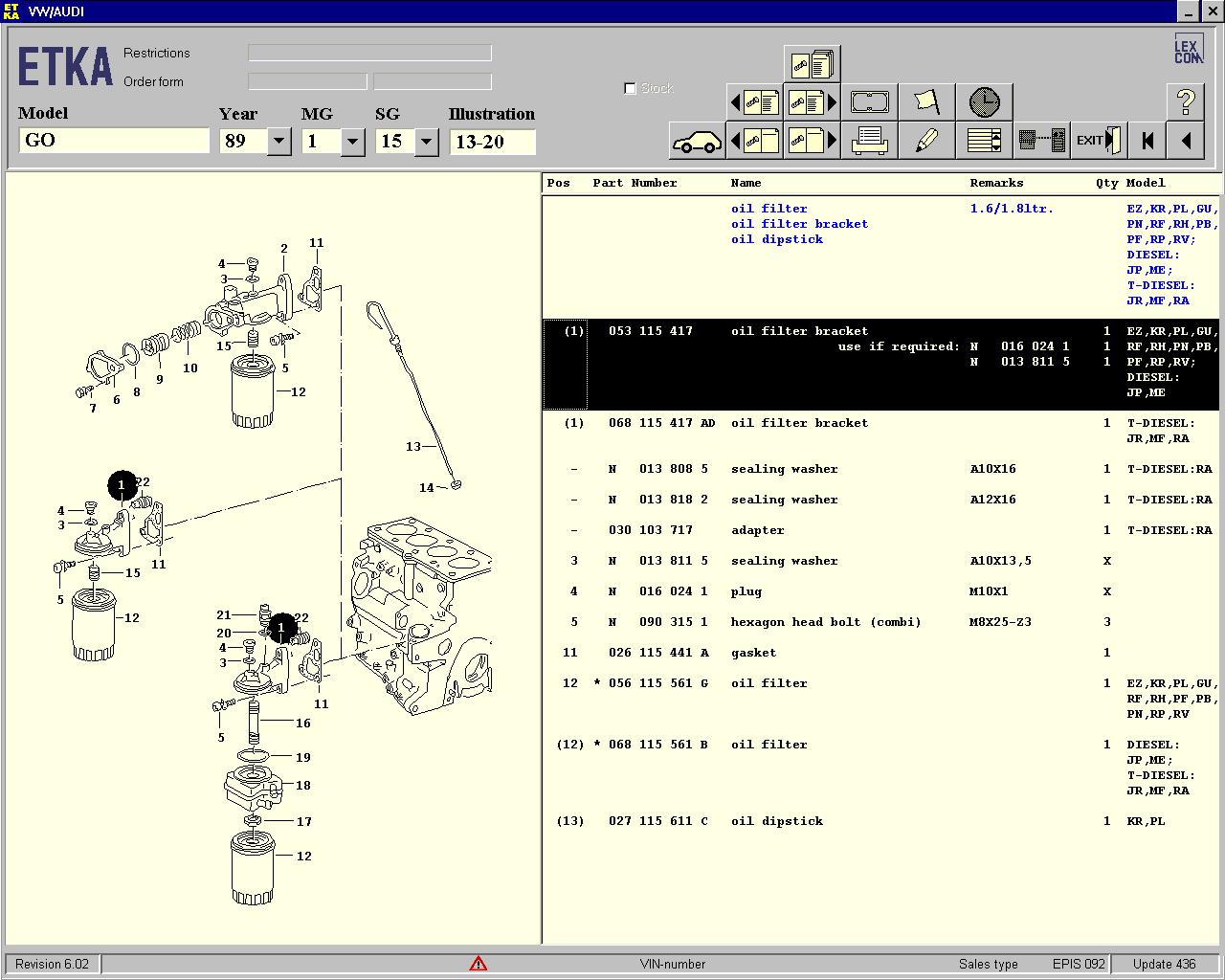1225x980 pixels.
Task: Expand the Year dropdown
Action: [279, 142]
